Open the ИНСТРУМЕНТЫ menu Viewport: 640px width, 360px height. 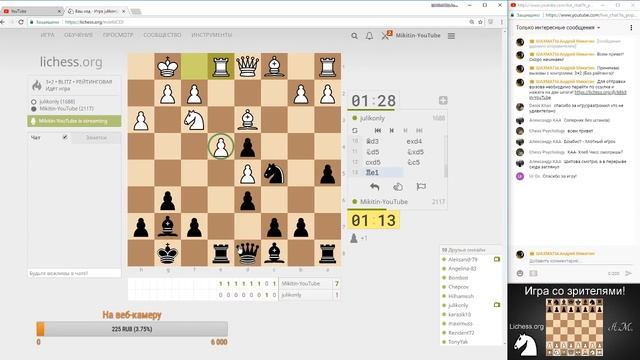[x=211, y=35]
